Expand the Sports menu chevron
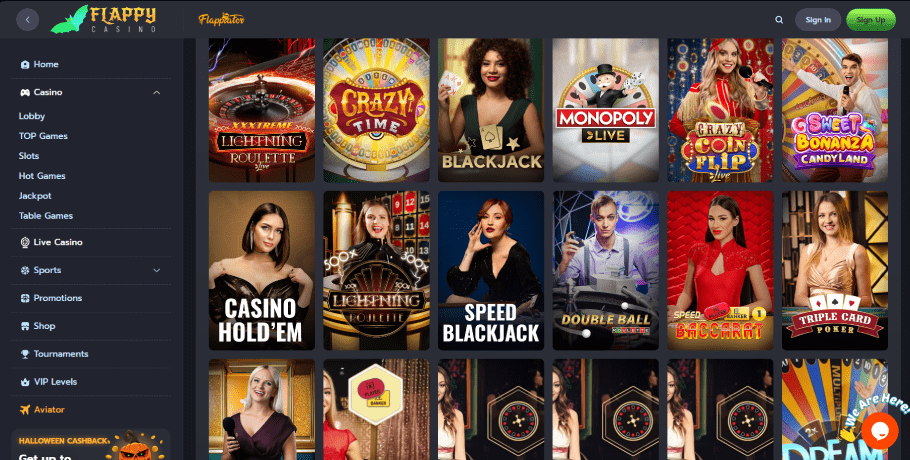 click(157, 270)
